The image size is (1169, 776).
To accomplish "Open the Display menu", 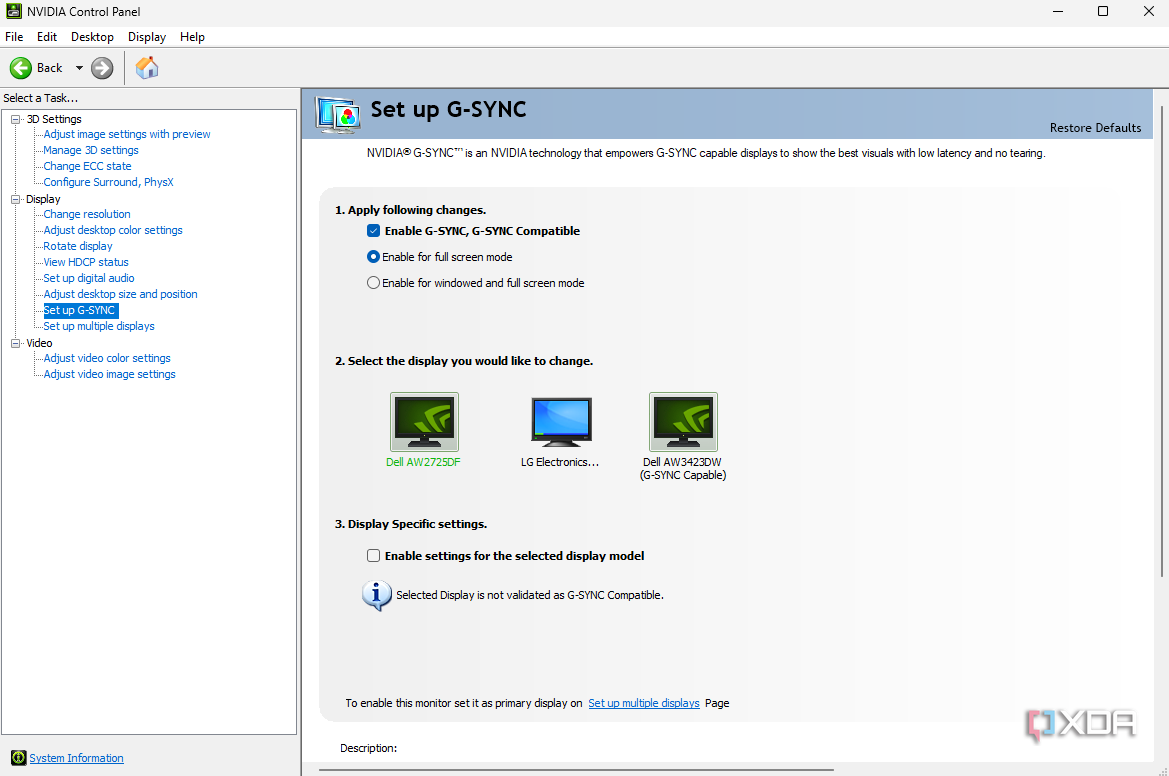I will (x=147, y=37).
